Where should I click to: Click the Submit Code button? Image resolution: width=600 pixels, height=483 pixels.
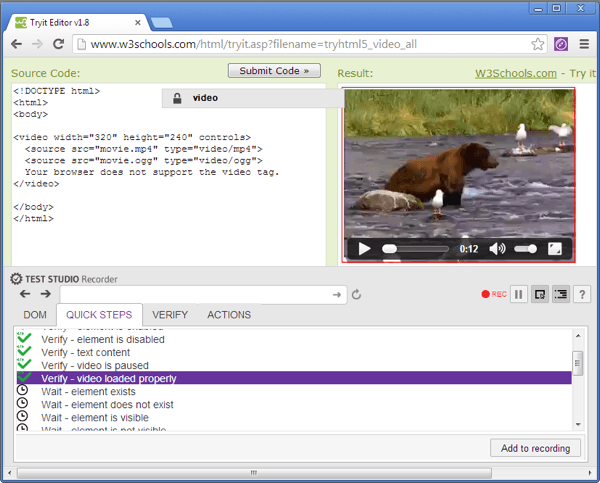274,71
